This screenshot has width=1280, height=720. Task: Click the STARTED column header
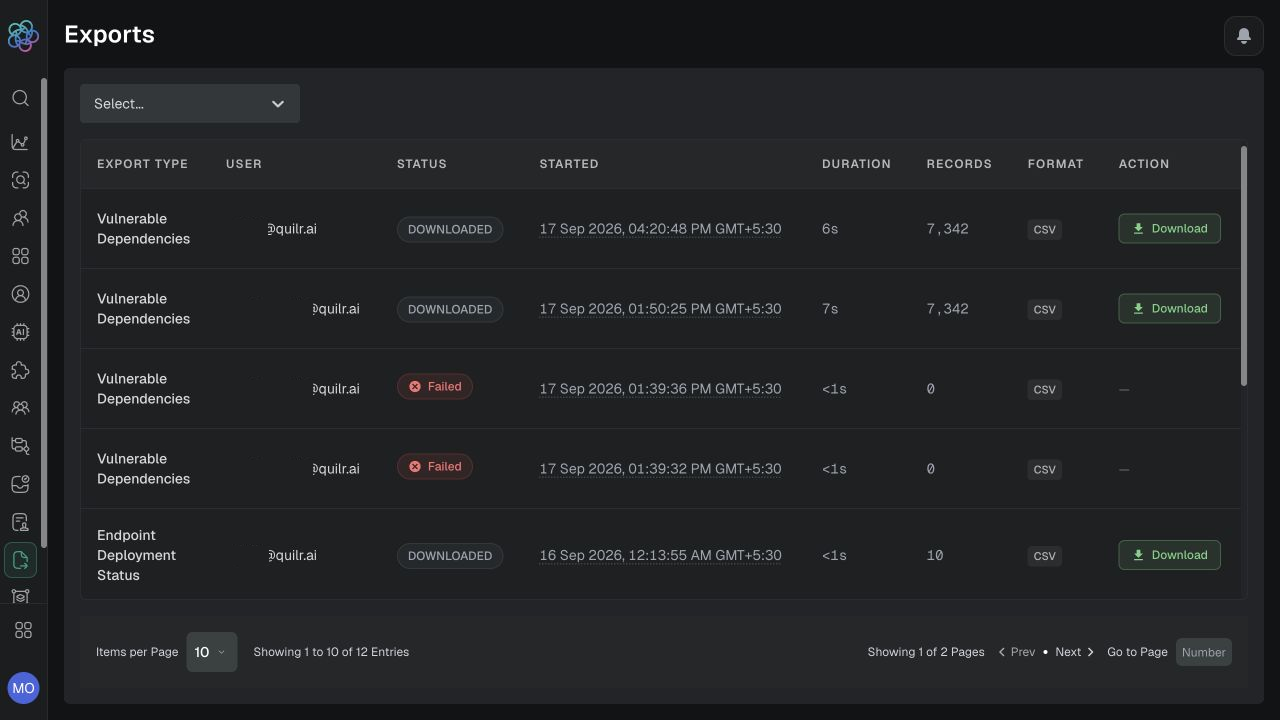pyautogui.click(x=569, y=164)
